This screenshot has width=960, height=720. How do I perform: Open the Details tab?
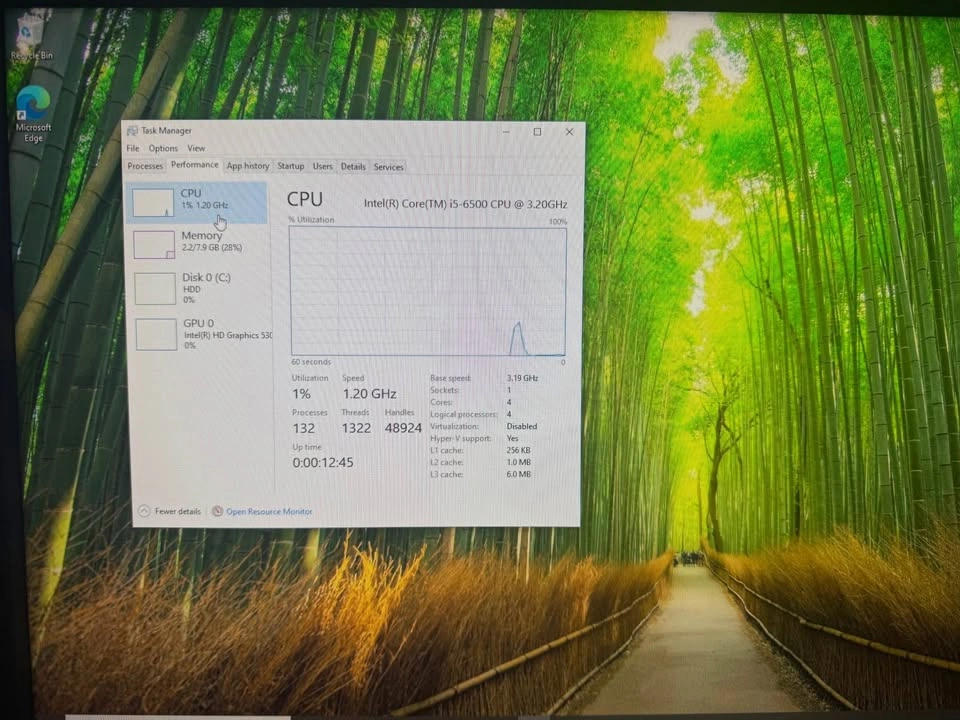point(353,166)
